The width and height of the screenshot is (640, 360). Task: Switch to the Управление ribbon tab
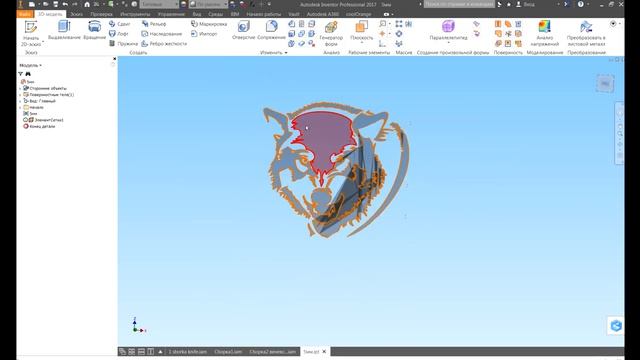pos(171,14)
